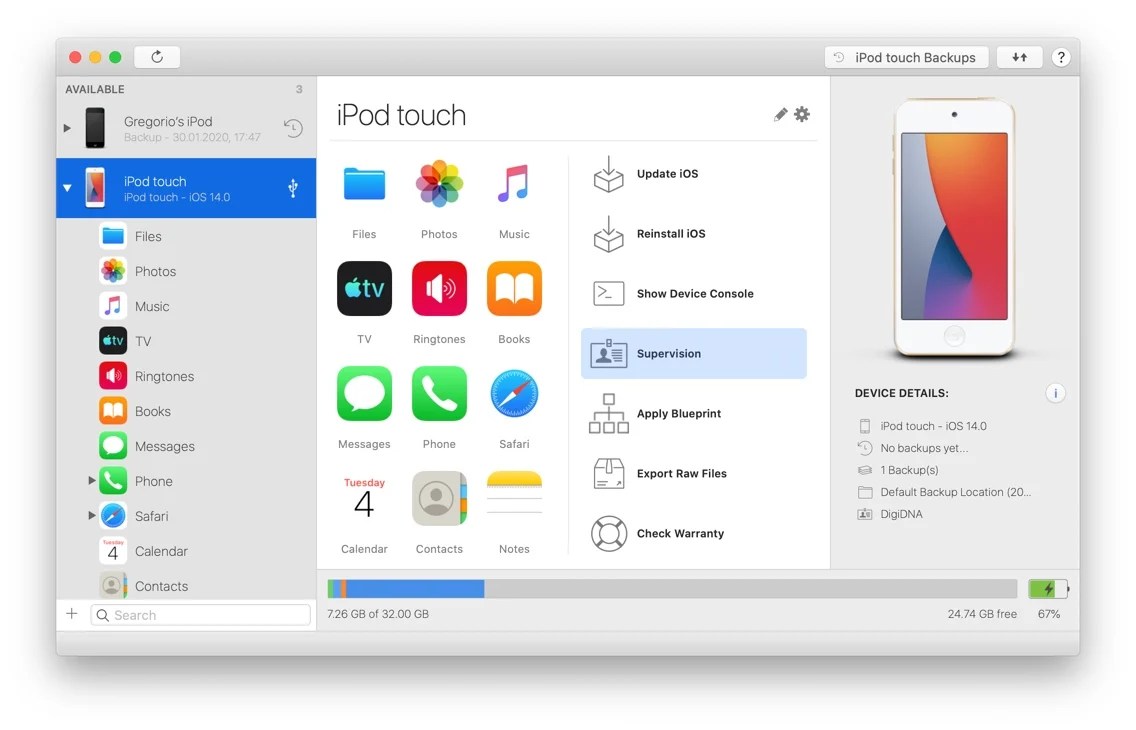The height and width of the screenshot is (730, 1136).
Task: Open the Photos icon in the app grid
Action: tap(439, 185)
